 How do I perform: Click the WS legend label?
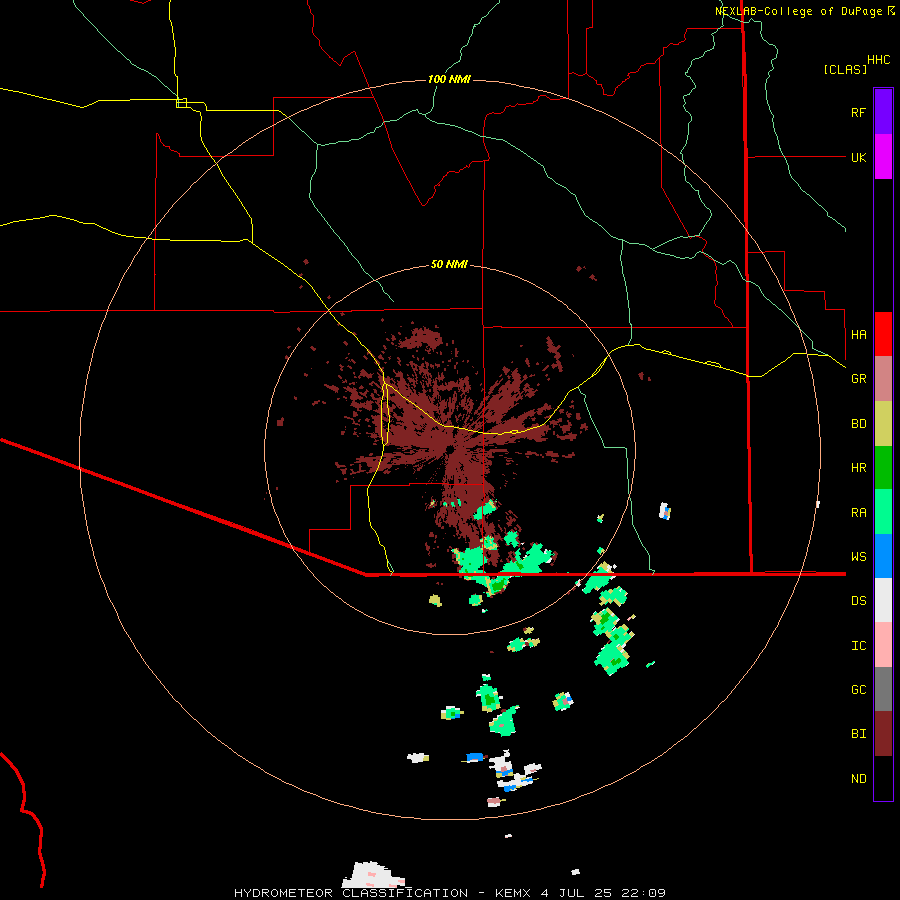[859, 557]
